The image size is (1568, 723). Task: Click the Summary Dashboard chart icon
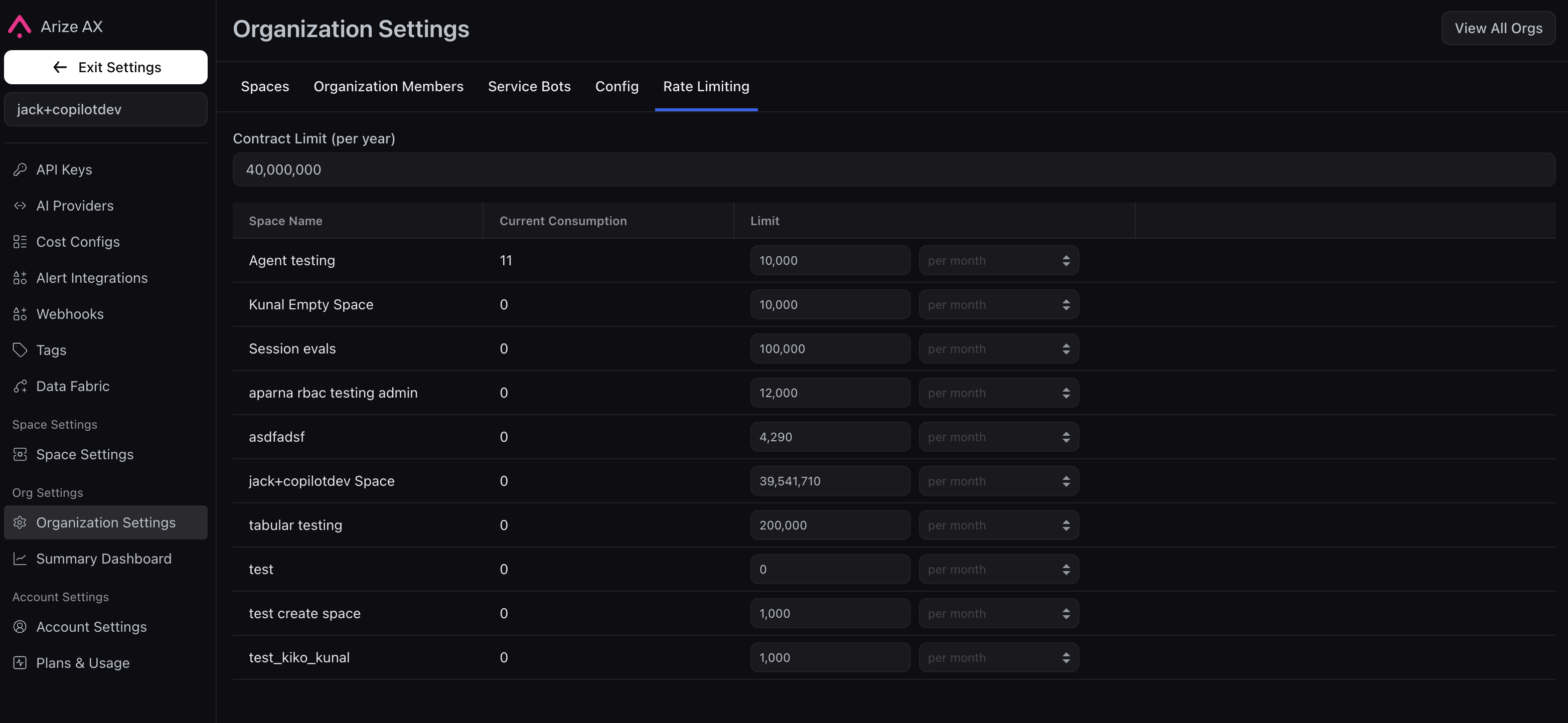click(x=20, y=559)
